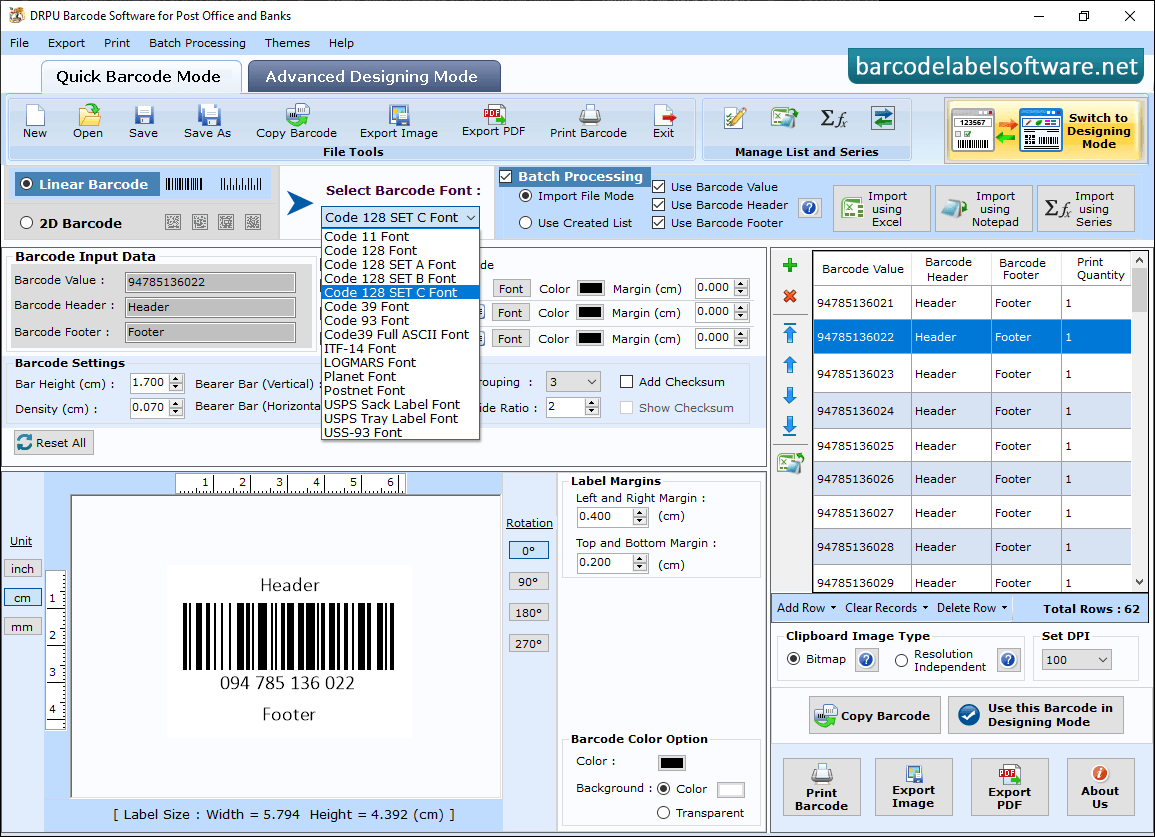Choose ITF-14 Font from list

coord(401,349)
